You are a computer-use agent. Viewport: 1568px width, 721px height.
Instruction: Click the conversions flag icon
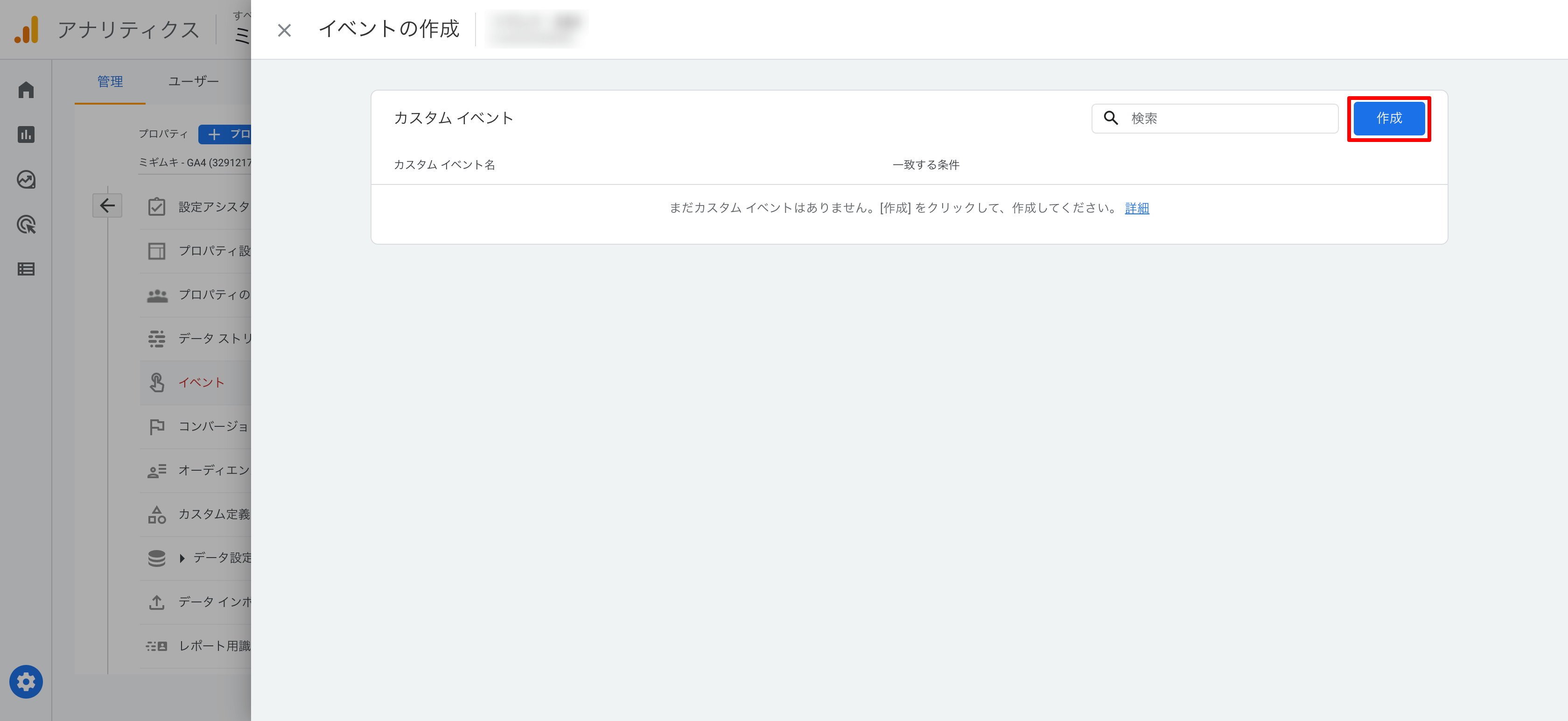[x=157, y=427]
